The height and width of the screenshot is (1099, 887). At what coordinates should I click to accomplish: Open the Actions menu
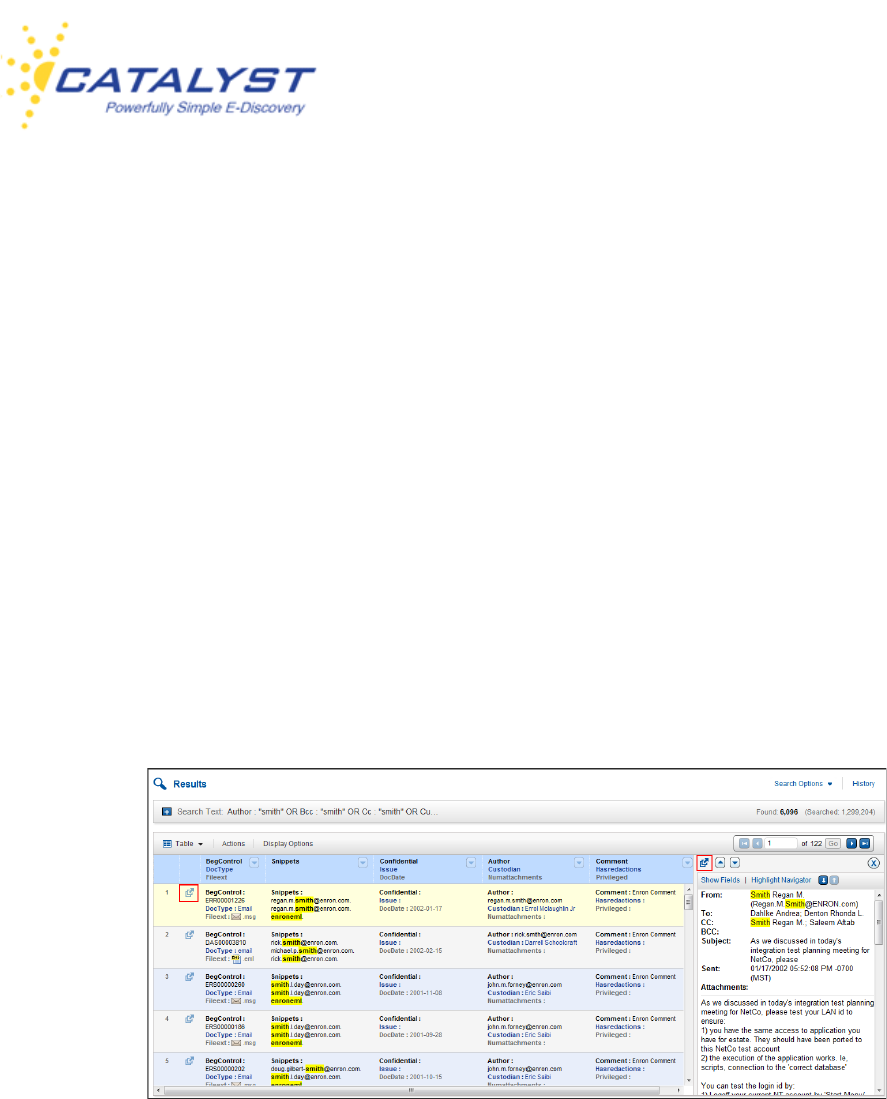click(x=233, y=844)
